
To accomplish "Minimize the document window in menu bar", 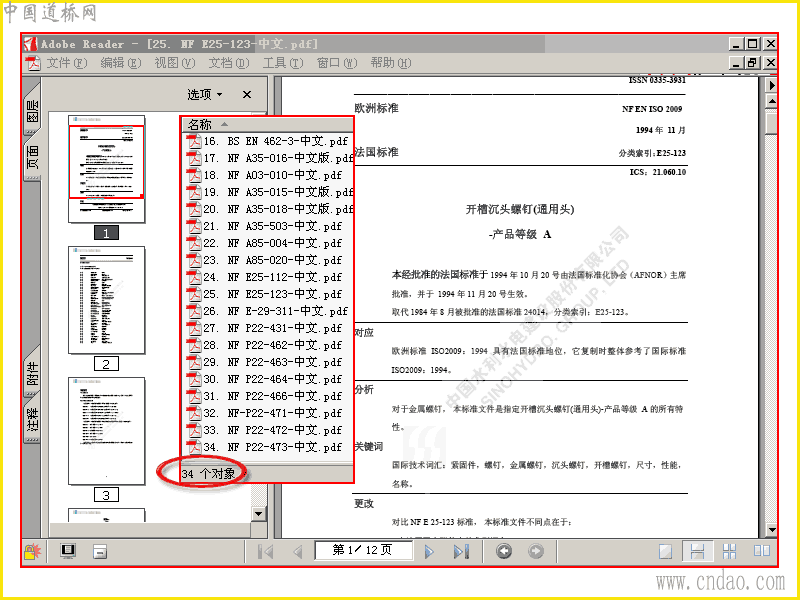I will [736, 63].
